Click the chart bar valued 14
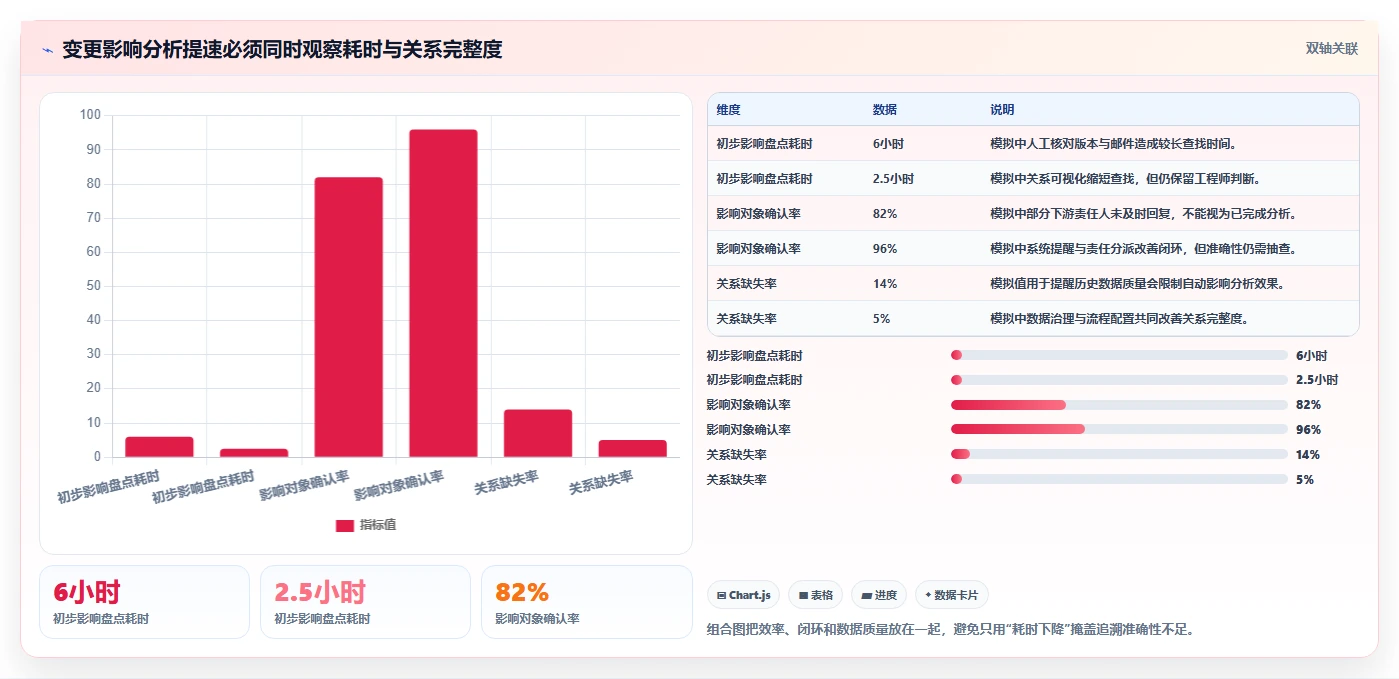This screenshot has width=1399, height=679. 538,433
